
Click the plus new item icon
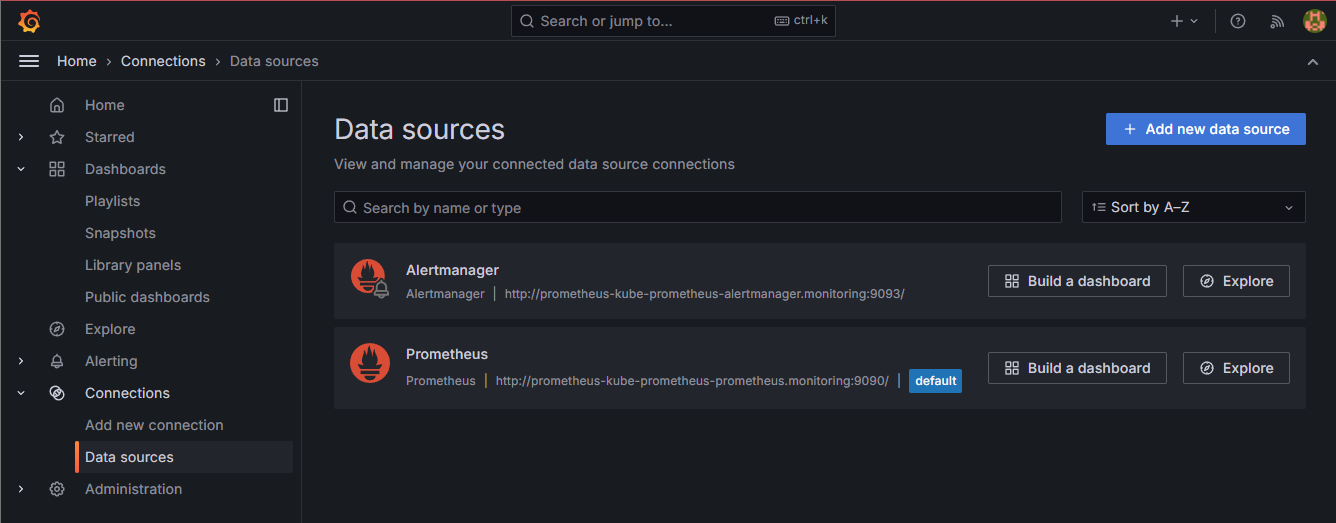tap(1177, 21)
